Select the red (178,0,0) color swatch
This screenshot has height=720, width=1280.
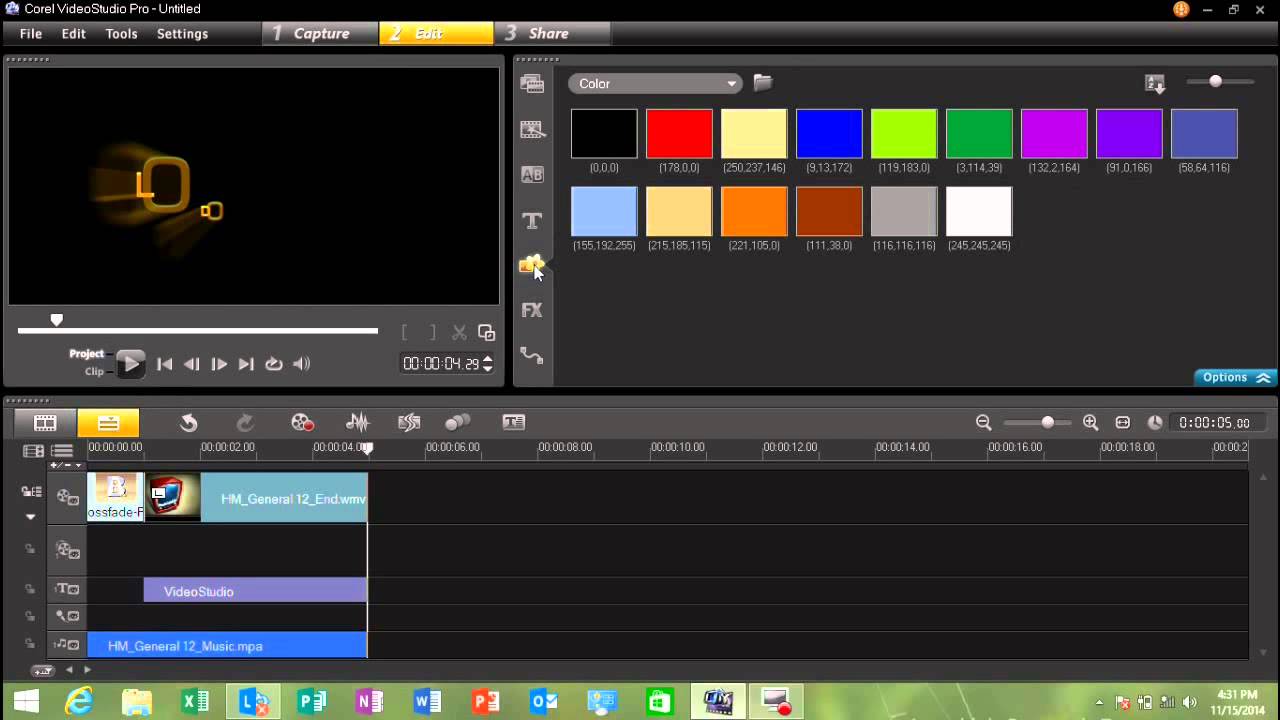pos(679,134)
